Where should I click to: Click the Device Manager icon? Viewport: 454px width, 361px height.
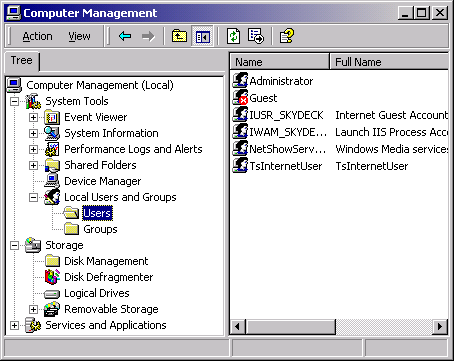coord(52,181)
